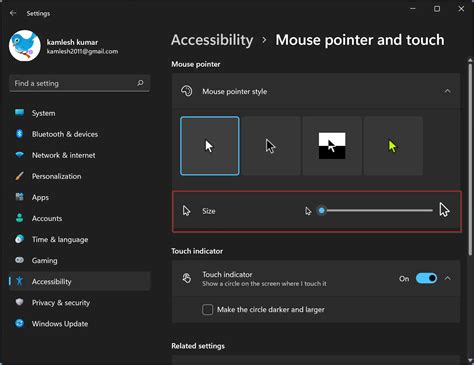
Task: Open Personalization settings
Action: pos(80,176)
